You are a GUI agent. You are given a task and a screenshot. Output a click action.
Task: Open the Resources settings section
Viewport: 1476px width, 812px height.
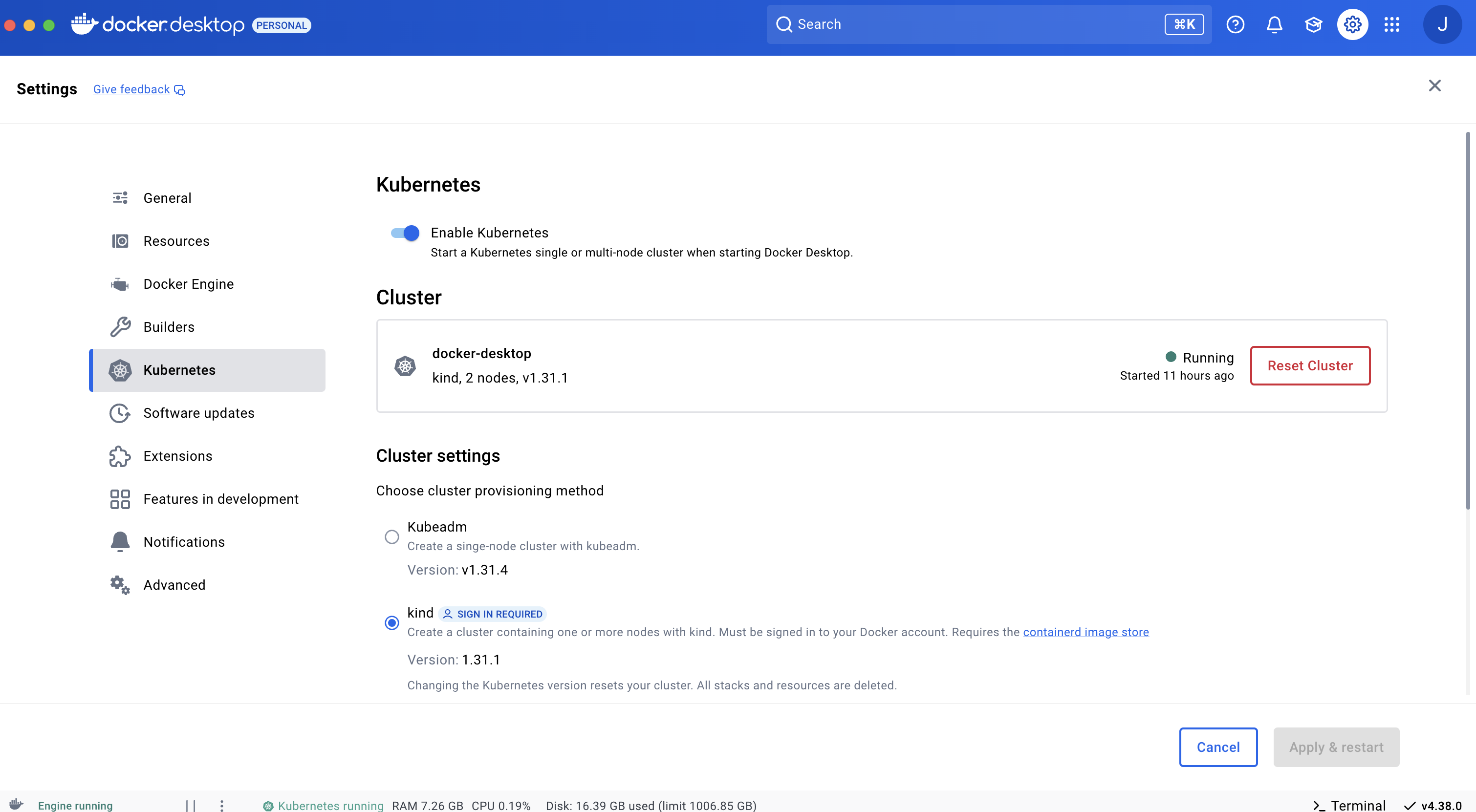[176, 241]
